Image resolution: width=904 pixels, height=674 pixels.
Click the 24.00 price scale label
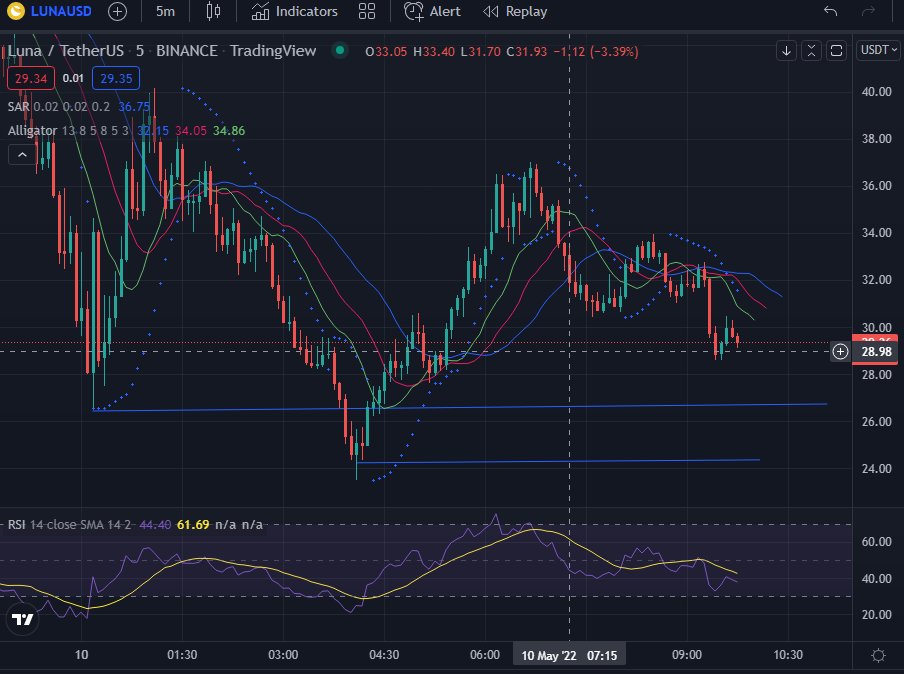point(876,469)
